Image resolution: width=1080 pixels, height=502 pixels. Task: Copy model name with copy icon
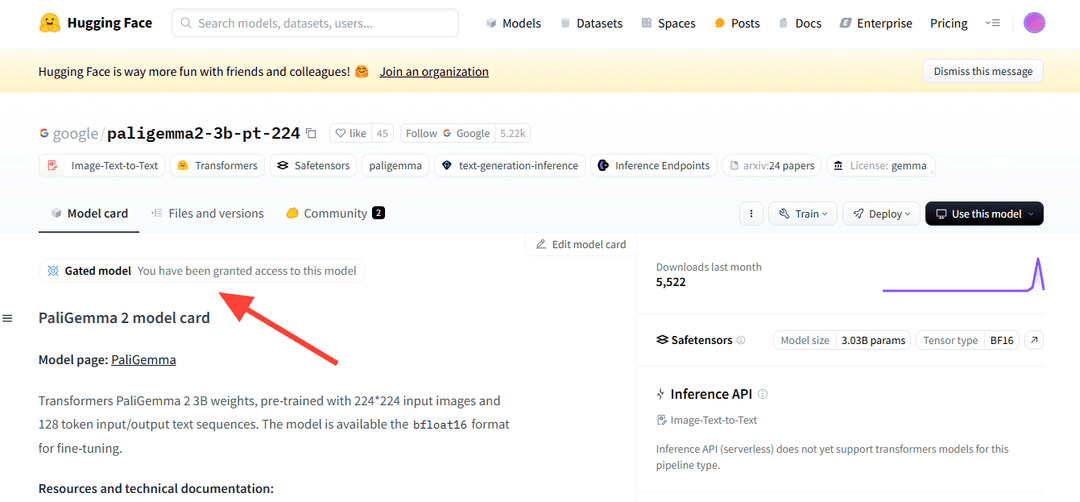pyautogui.click(x=311, y=133)
